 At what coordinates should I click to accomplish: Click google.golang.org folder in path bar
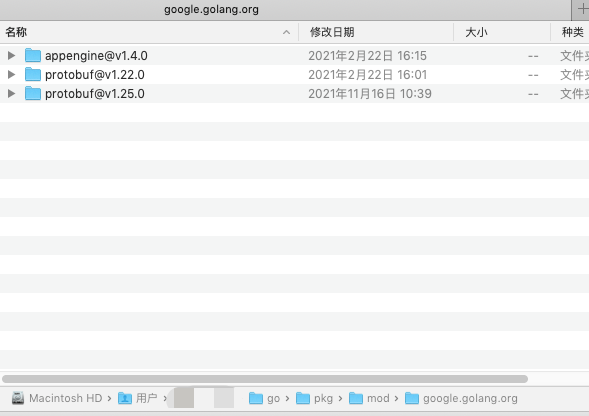[461, 398]
